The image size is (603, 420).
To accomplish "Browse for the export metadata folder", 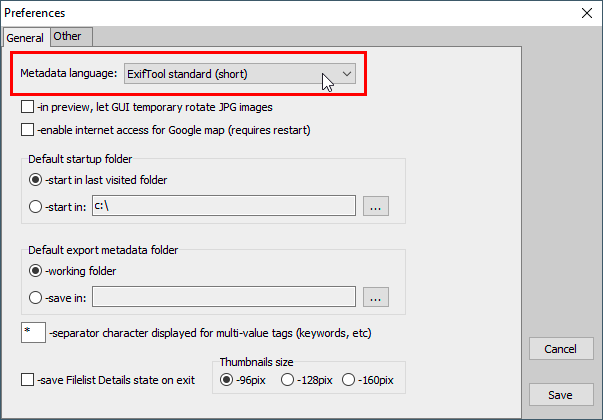I will tap(375, 297).
